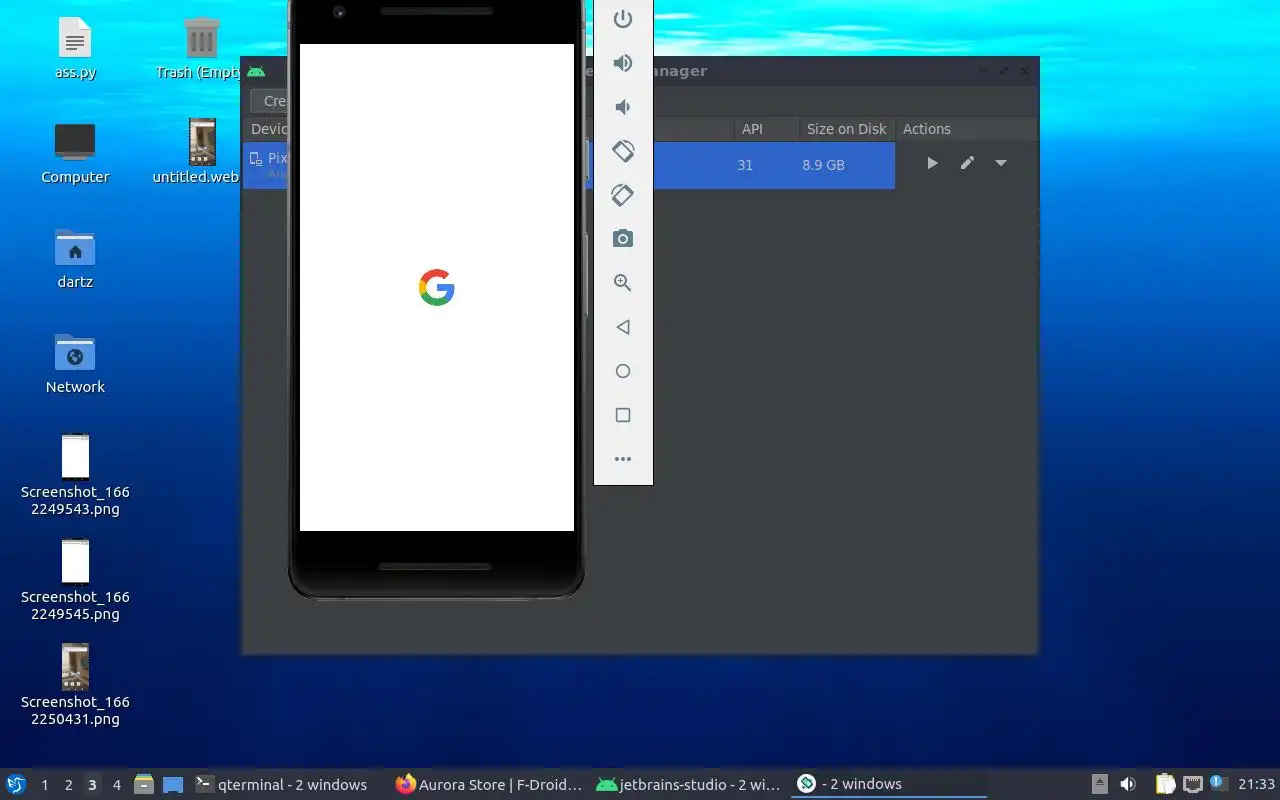The height and width of the screenshot is (800, 1280).
Task: Select Screenshot_1662249545.png on the desktop
Action: tap(75, 580)
